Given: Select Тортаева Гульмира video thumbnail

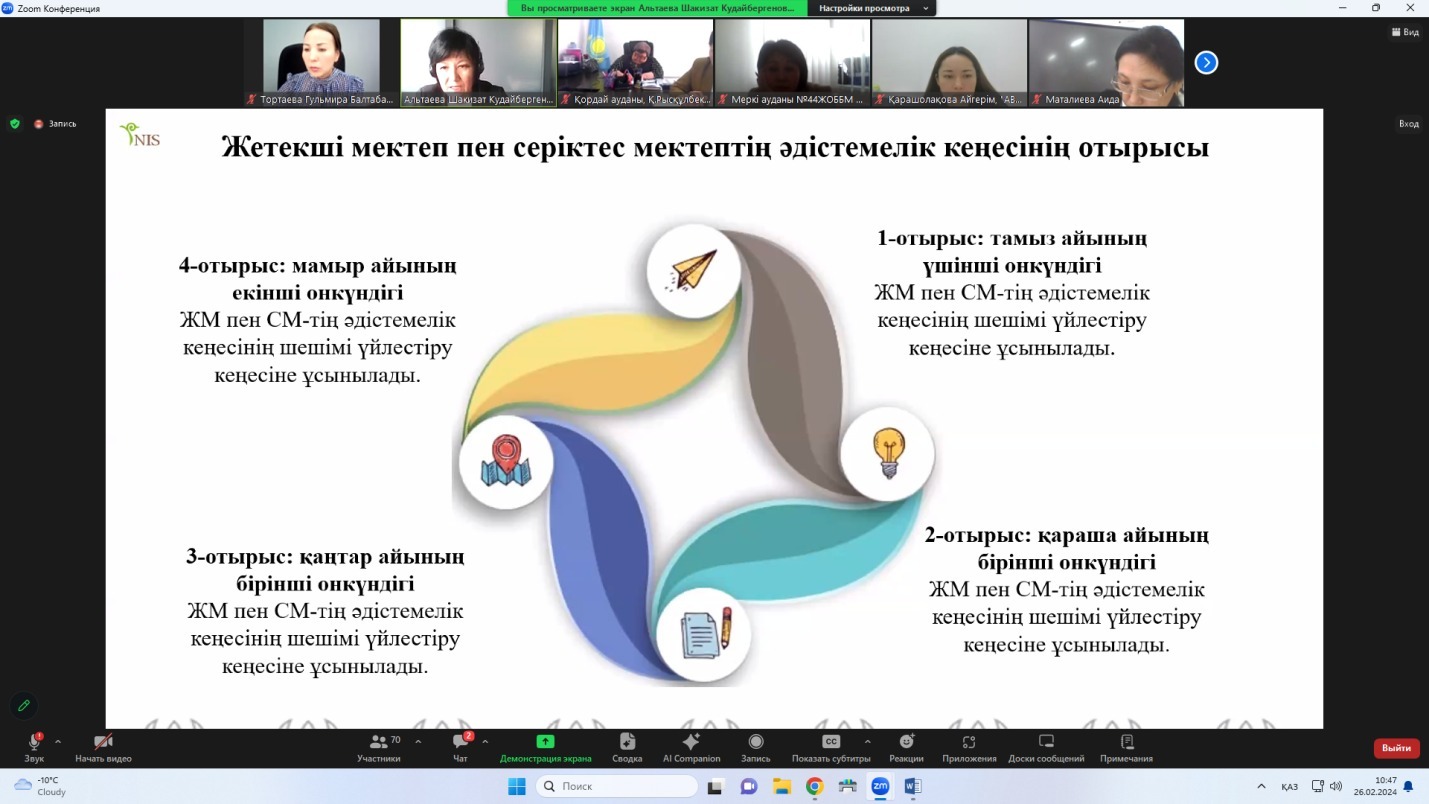Looking at the screenshot, I should 321,63.
